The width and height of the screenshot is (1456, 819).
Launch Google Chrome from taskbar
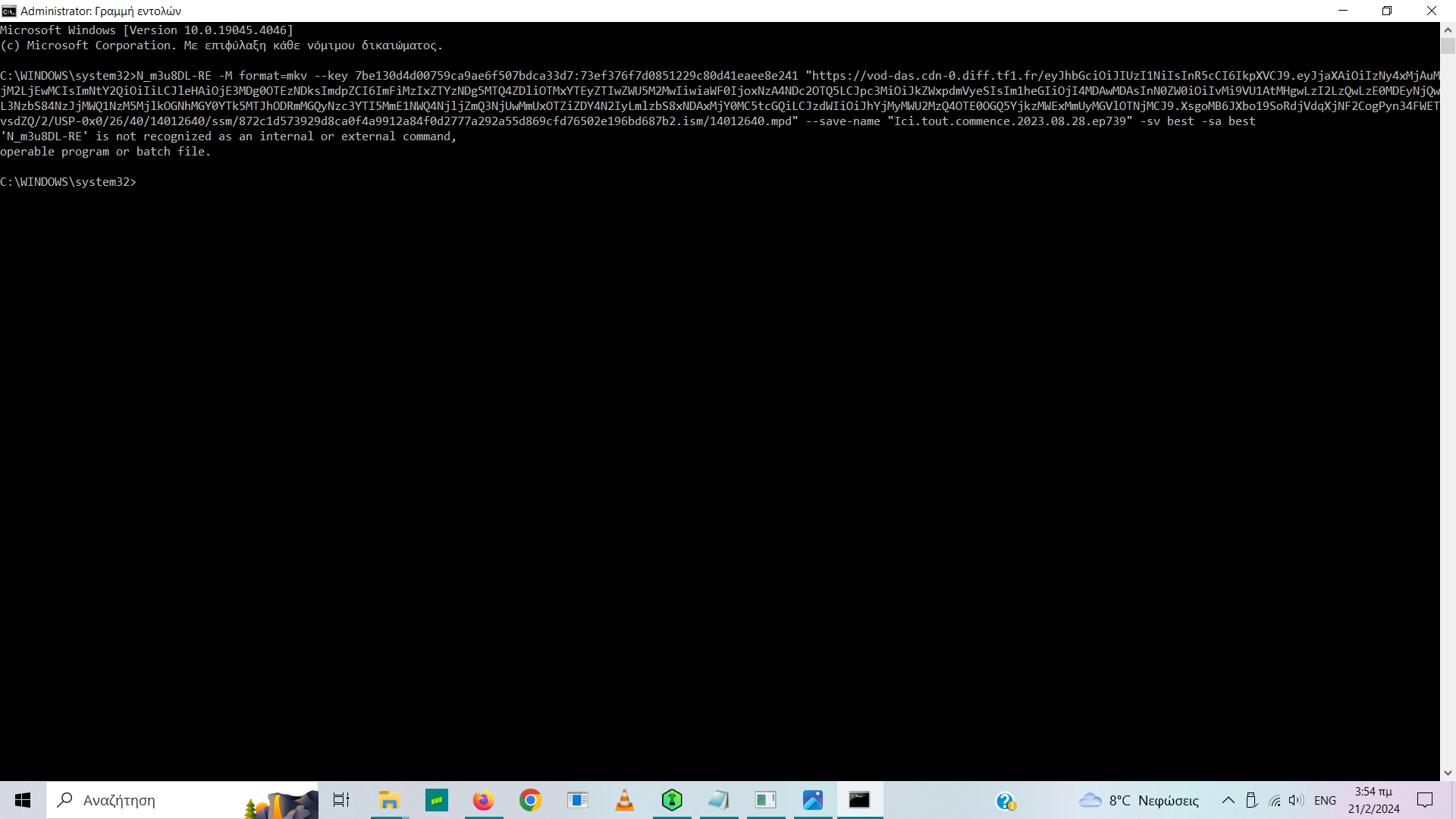tap(531, 800)
